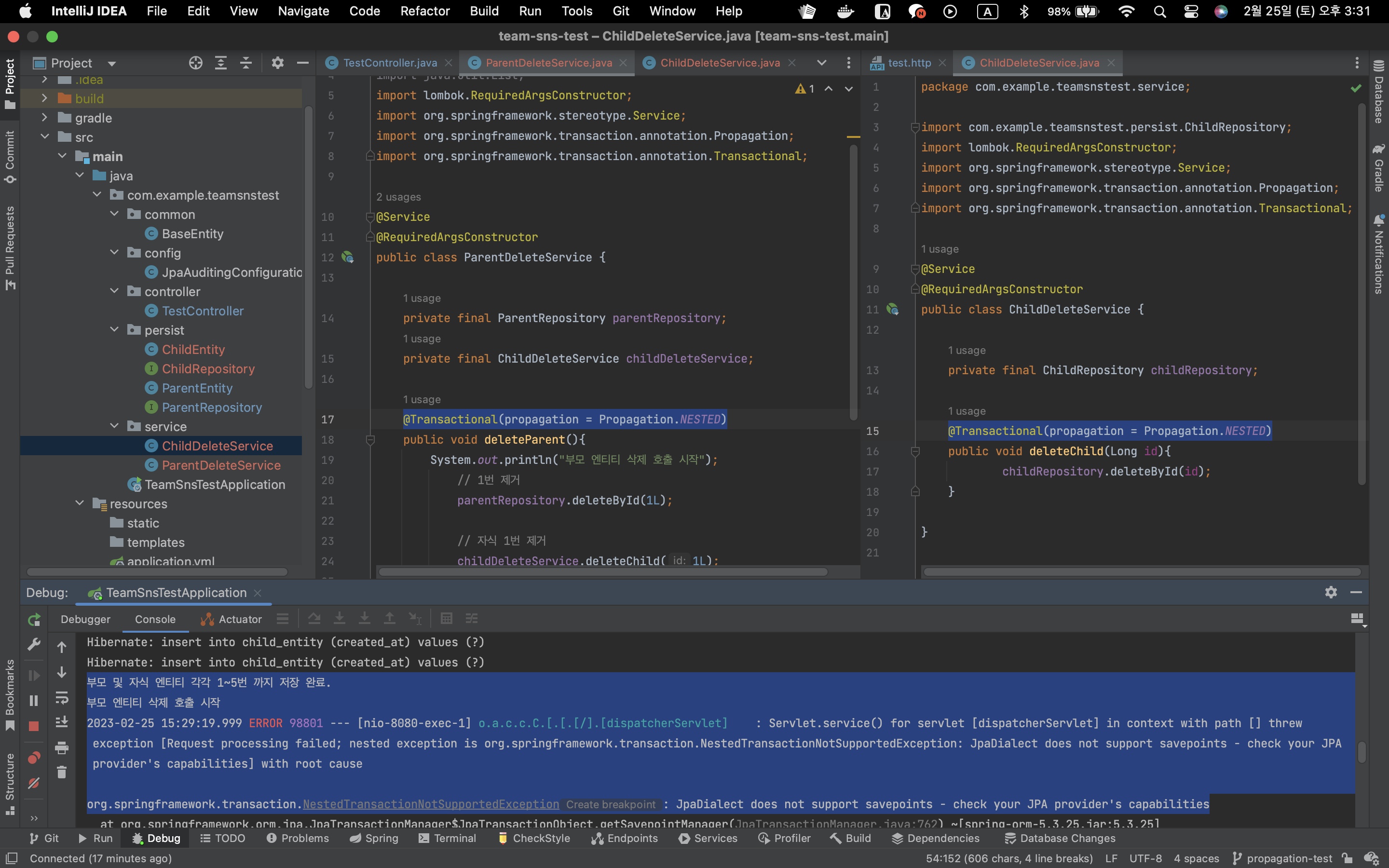The image size is (1389, 868).
Task: Open the Actuator tab
Action: 231,619
